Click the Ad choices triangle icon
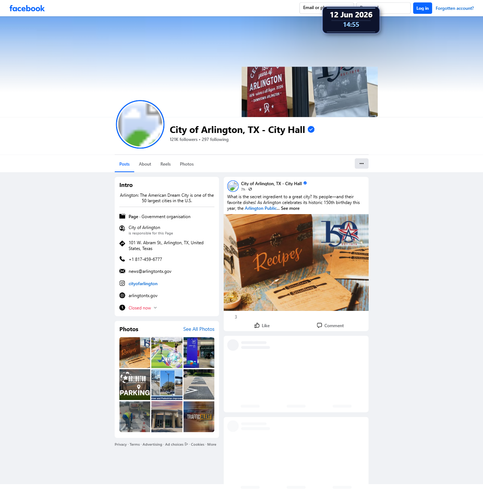This screenshot has height=500, width=483. 186,444
